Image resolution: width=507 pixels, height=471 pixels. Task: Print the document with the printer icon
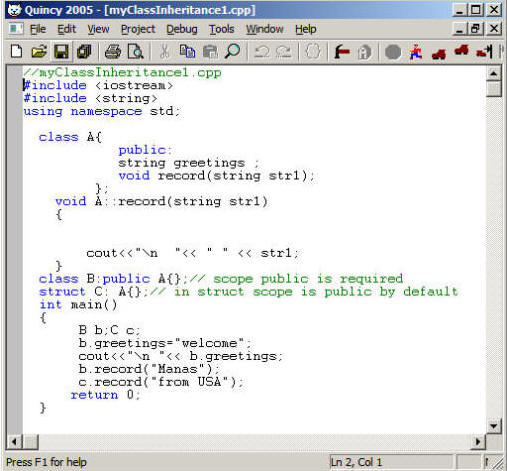113,52
